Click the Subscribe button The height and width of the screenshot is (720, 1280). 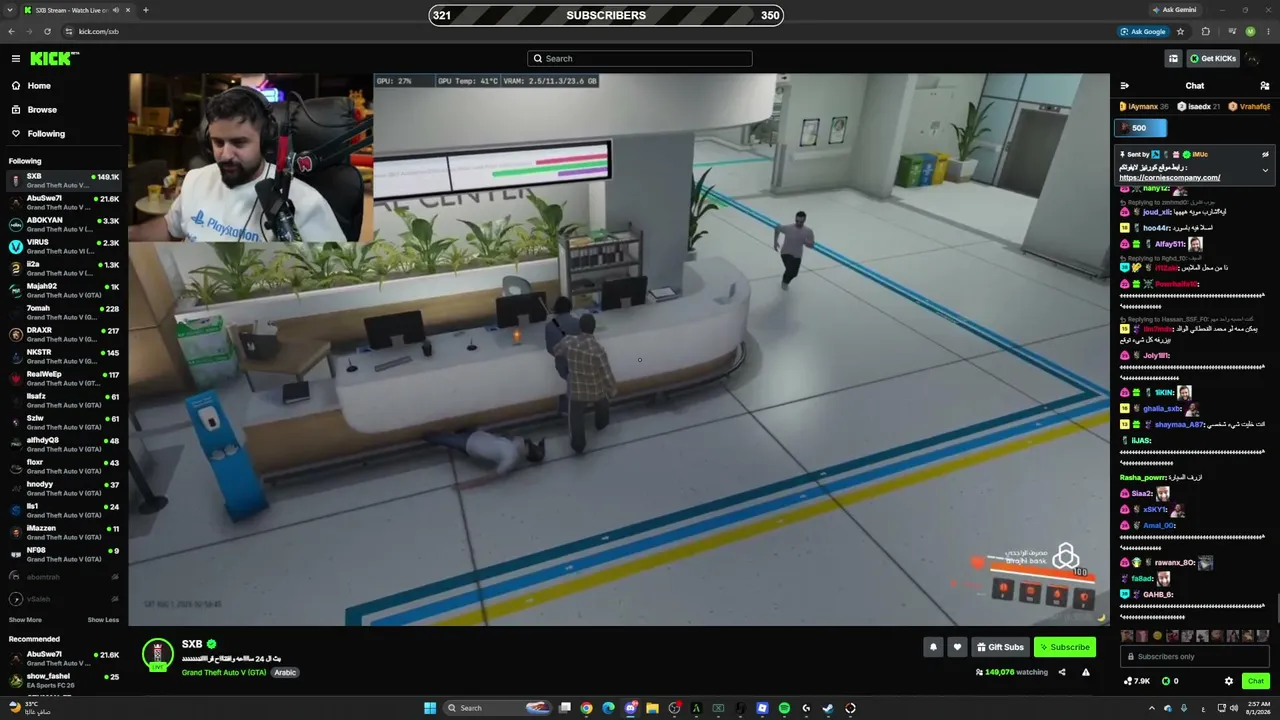(1065, 647)
